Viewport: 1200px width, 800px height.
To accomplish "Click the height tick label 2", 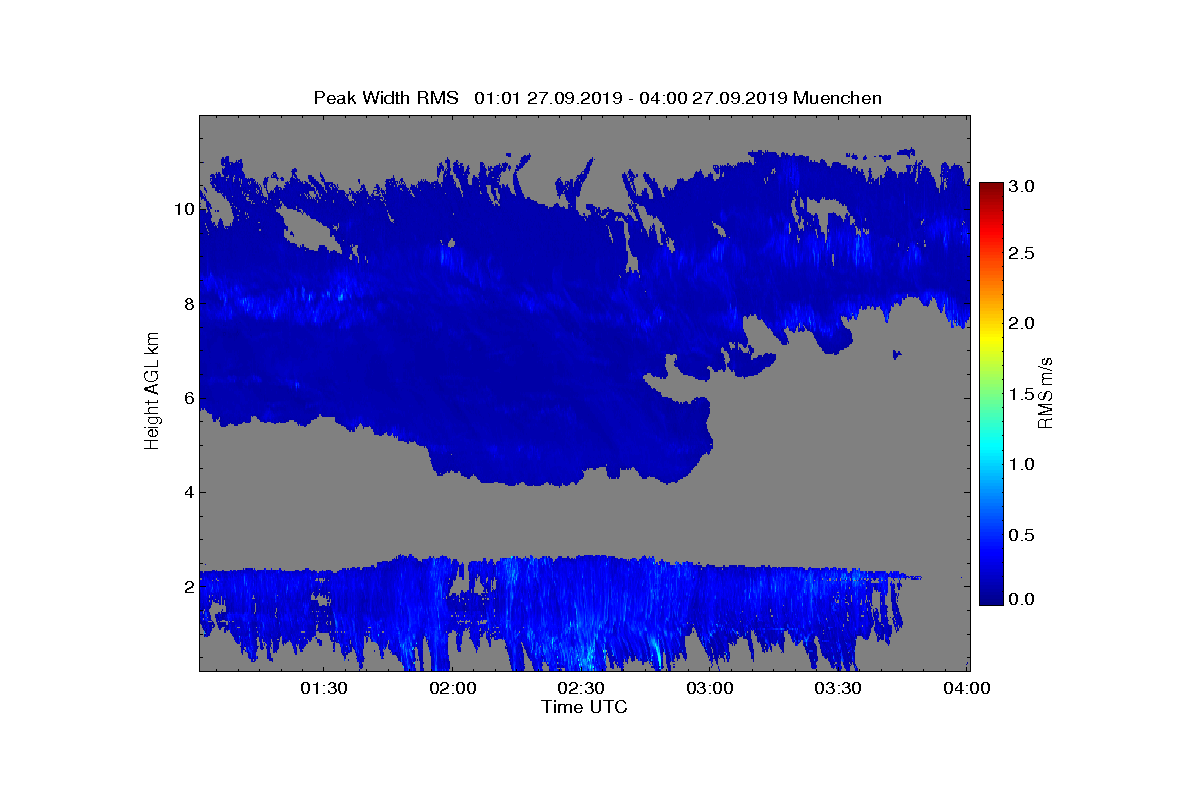I will click(188, 587).
